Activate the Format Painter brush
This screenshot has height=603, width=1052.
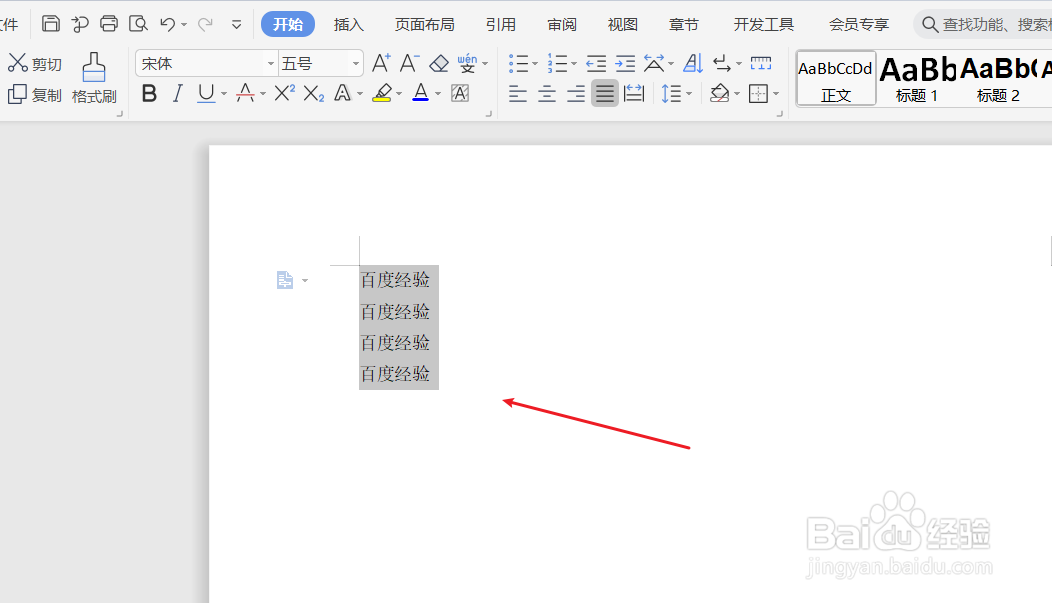tap(94, 78)
